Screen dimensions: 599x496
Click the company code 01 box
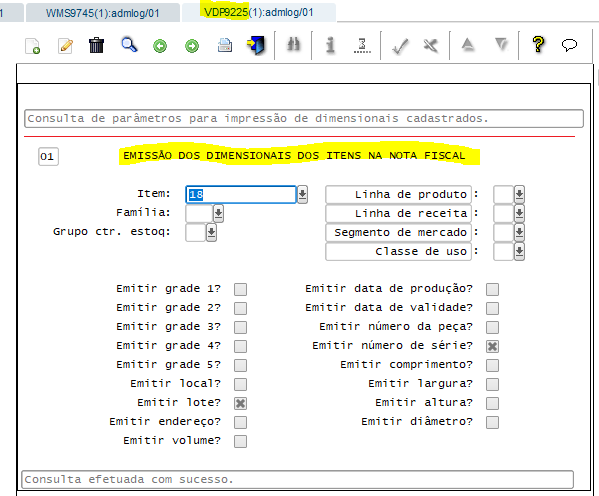point(48,157)
